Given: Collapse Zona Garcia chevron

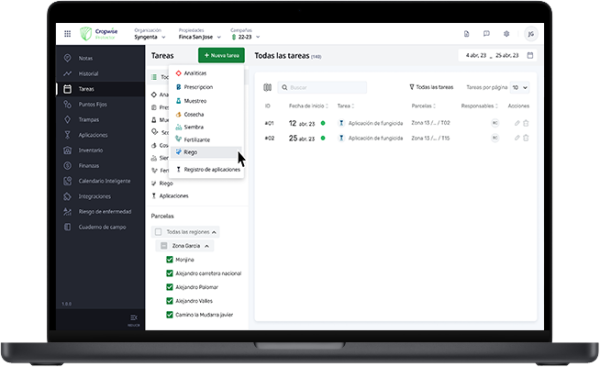Looking at the screenshot, I should pyautogui.click(x=207, y=246).
